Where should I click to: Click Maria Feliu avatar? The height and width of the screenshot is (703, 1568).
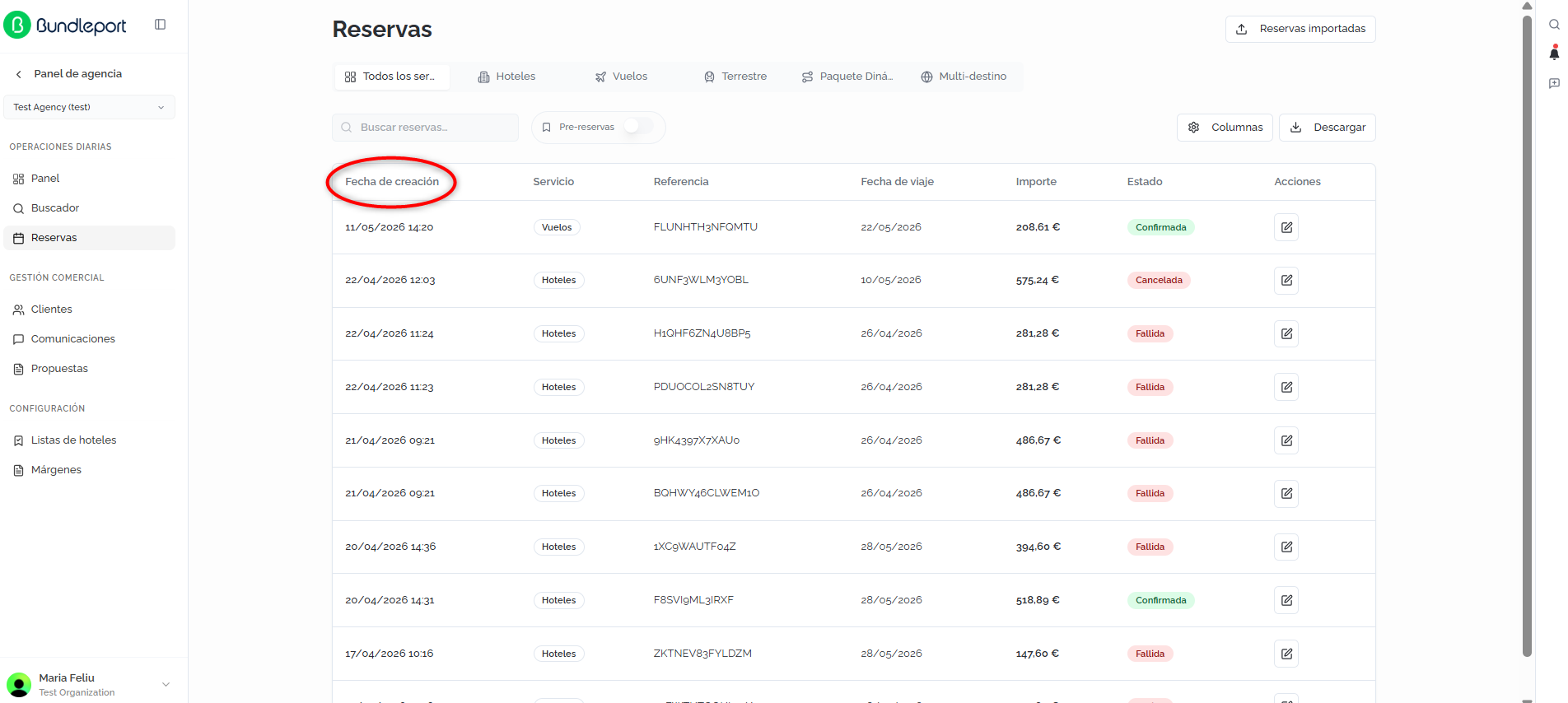19,684
